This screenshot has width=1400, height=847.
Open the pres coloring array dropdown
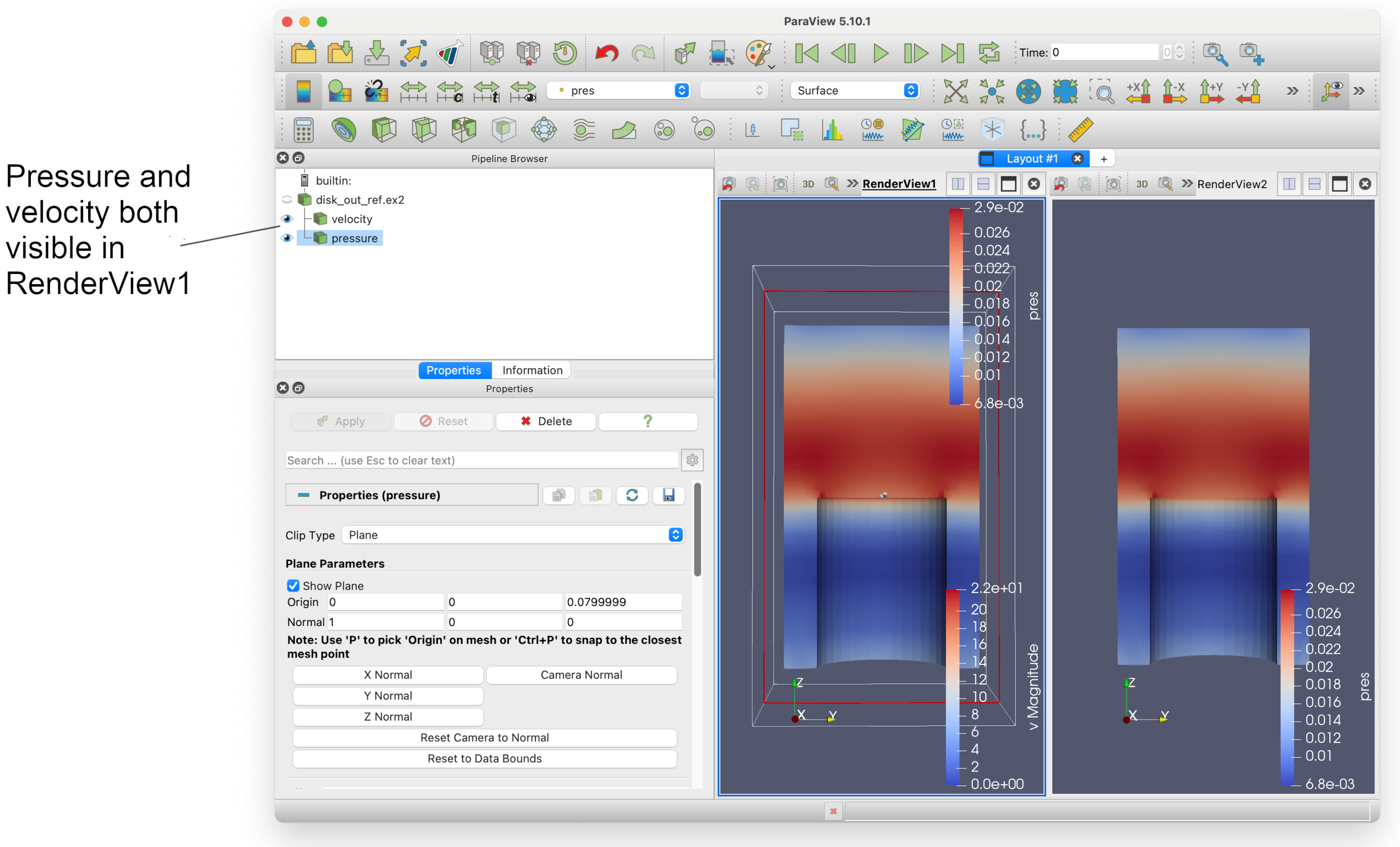coord(619,91)
